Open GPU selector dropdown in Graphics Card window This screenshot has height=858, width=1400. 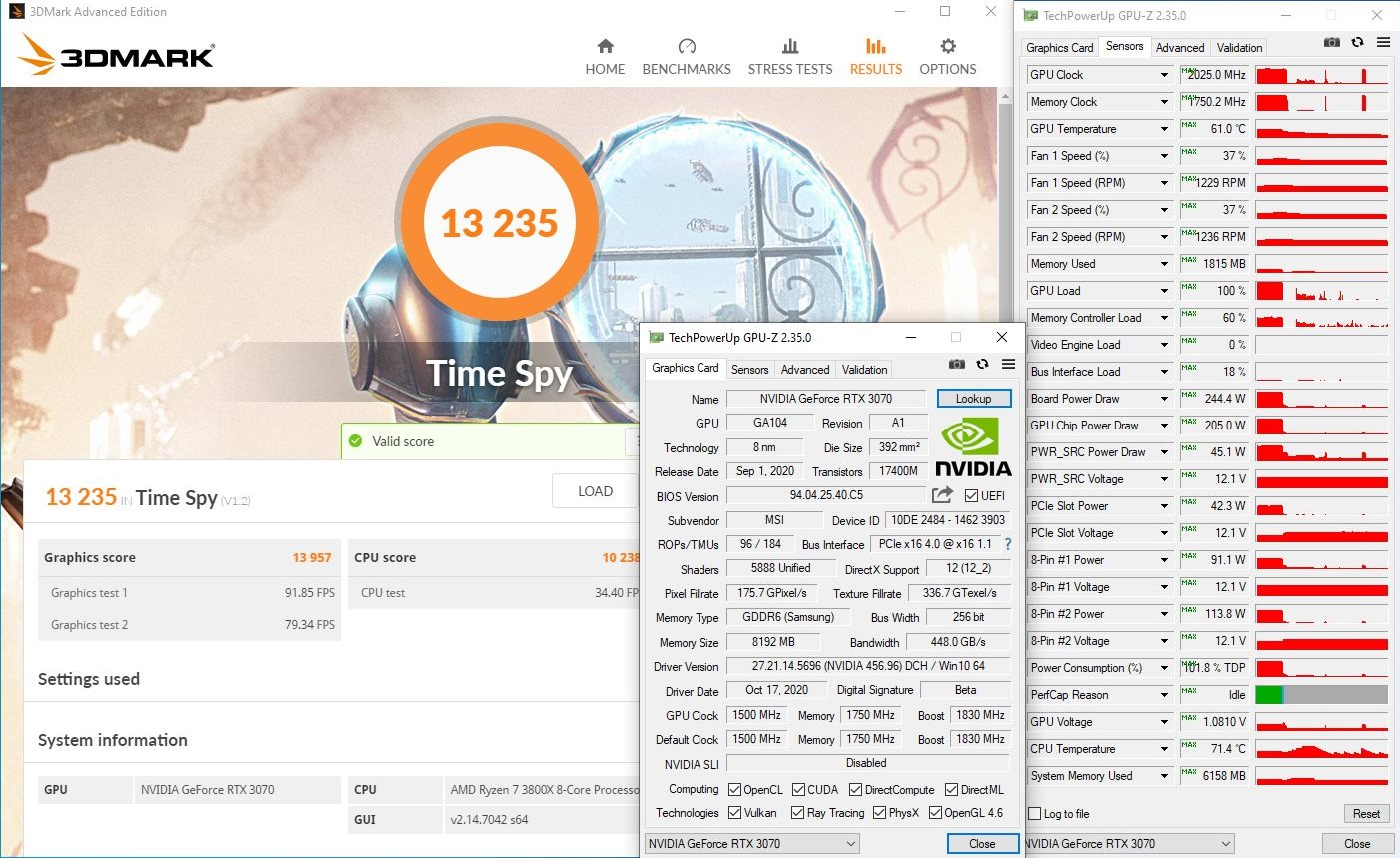851,844
